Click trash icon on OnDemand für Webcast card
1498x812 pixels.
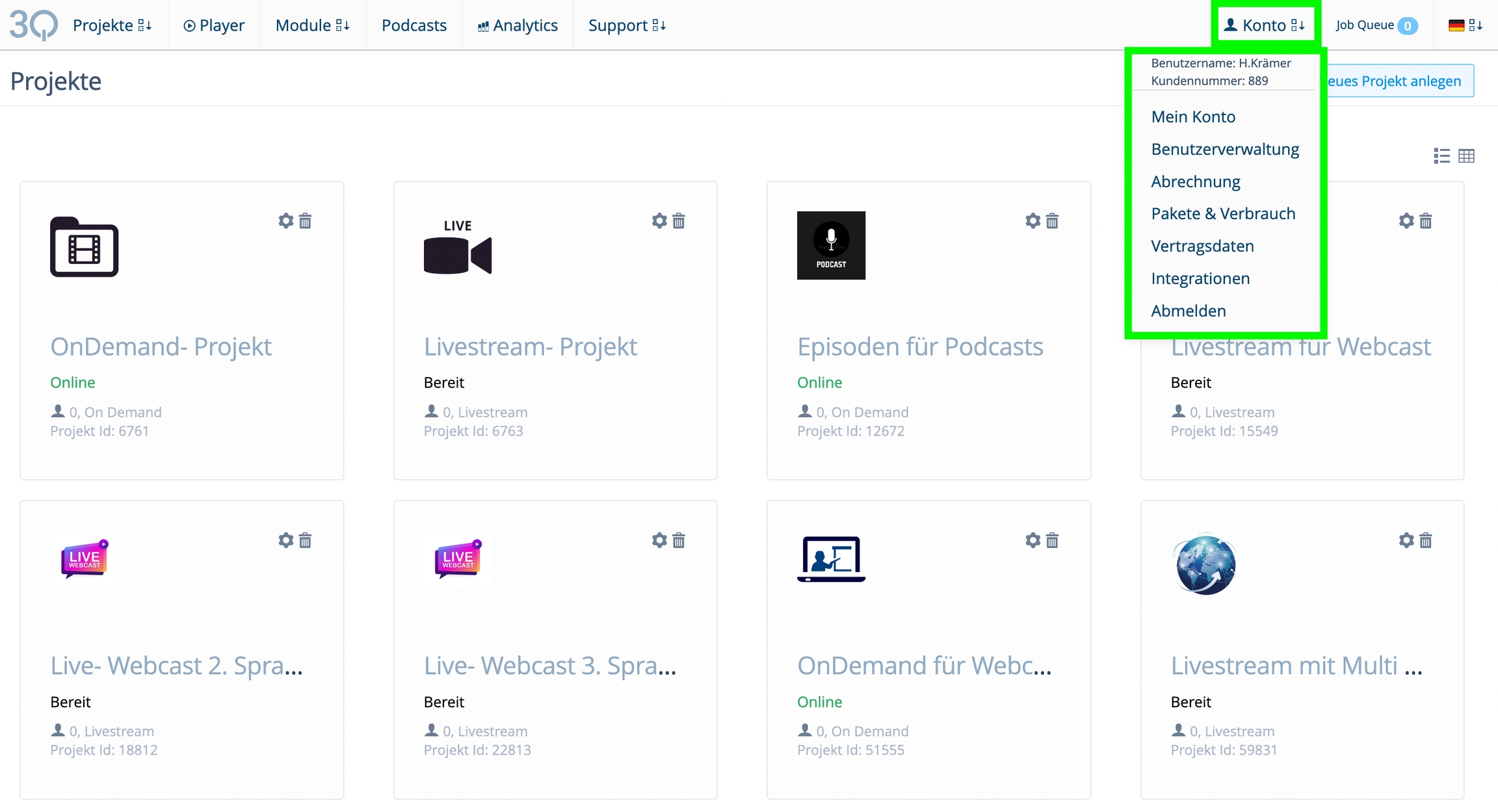(x=1052, y=540)
